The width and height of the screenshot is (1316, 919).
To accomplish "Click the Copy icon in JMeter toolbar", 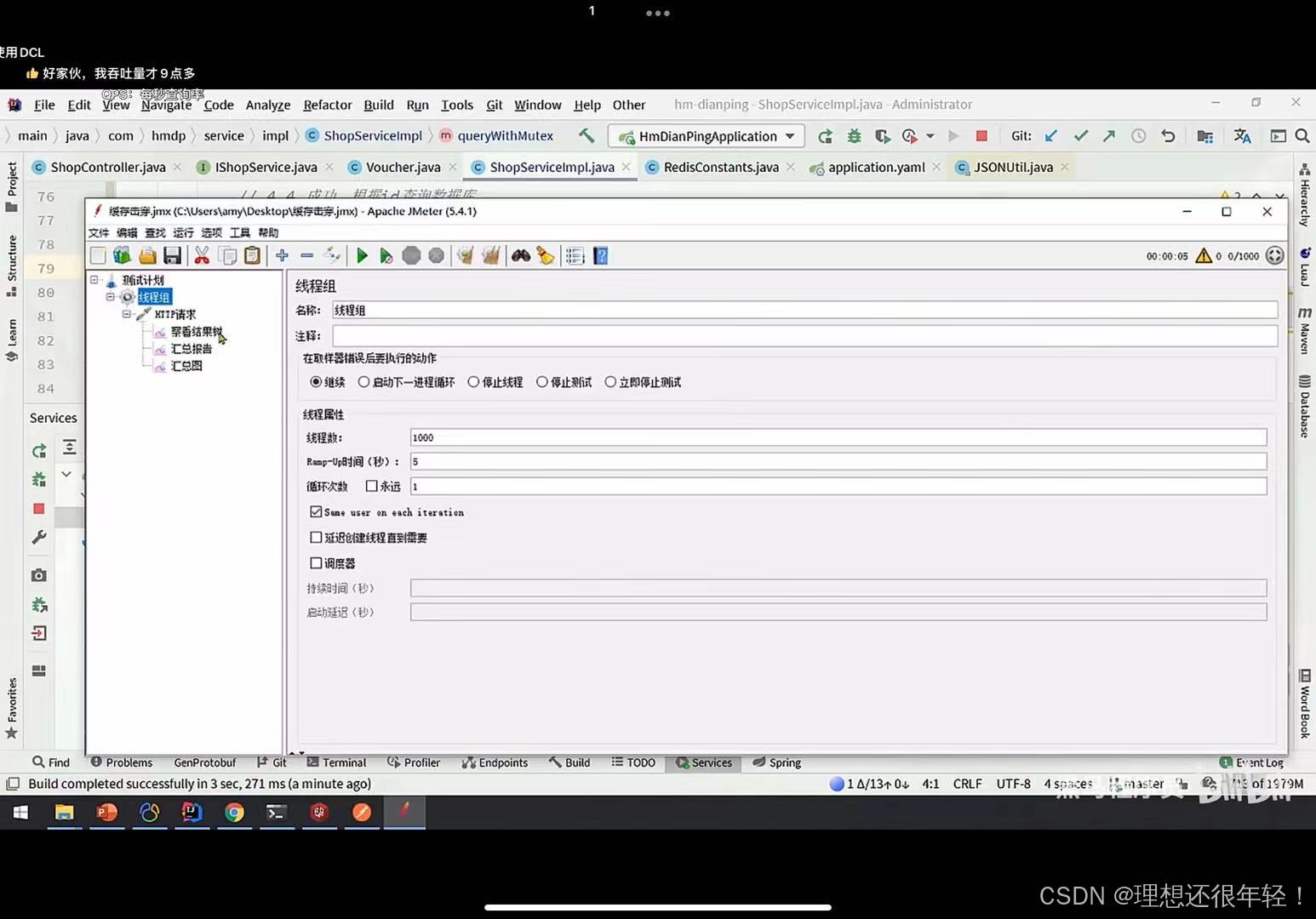I will tap(227, 255).
